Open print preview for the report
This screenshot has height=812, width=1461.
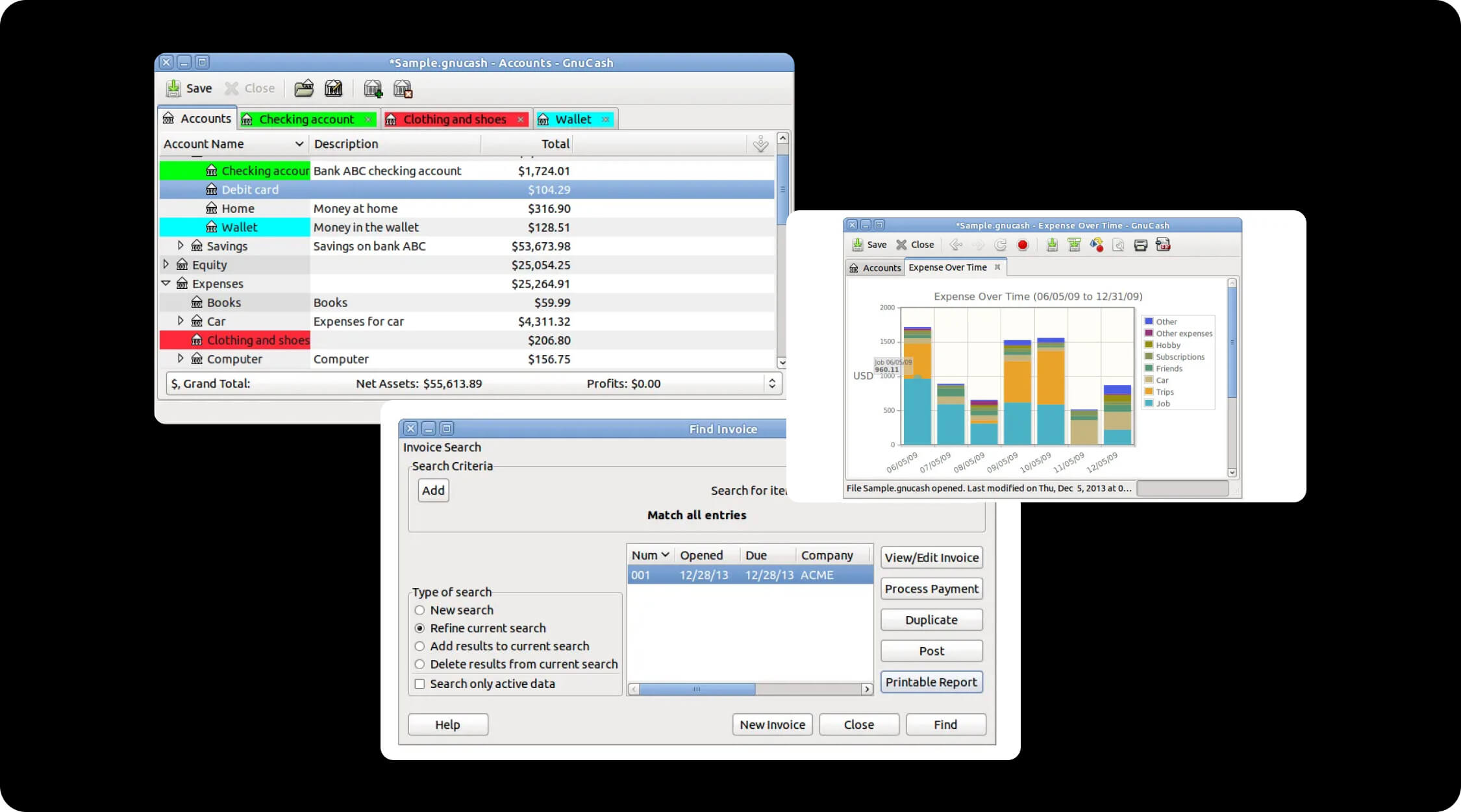[x=1118, y=245]
